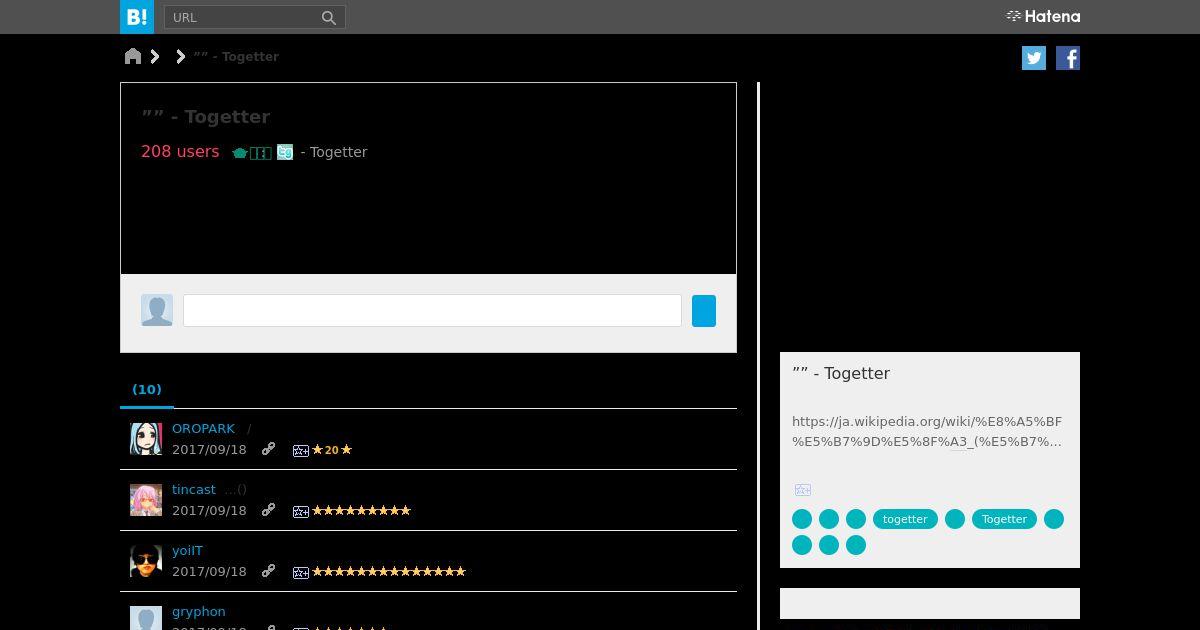Open gryphon's avatar image
This screenshot has height=630, width=1200.
146,618
